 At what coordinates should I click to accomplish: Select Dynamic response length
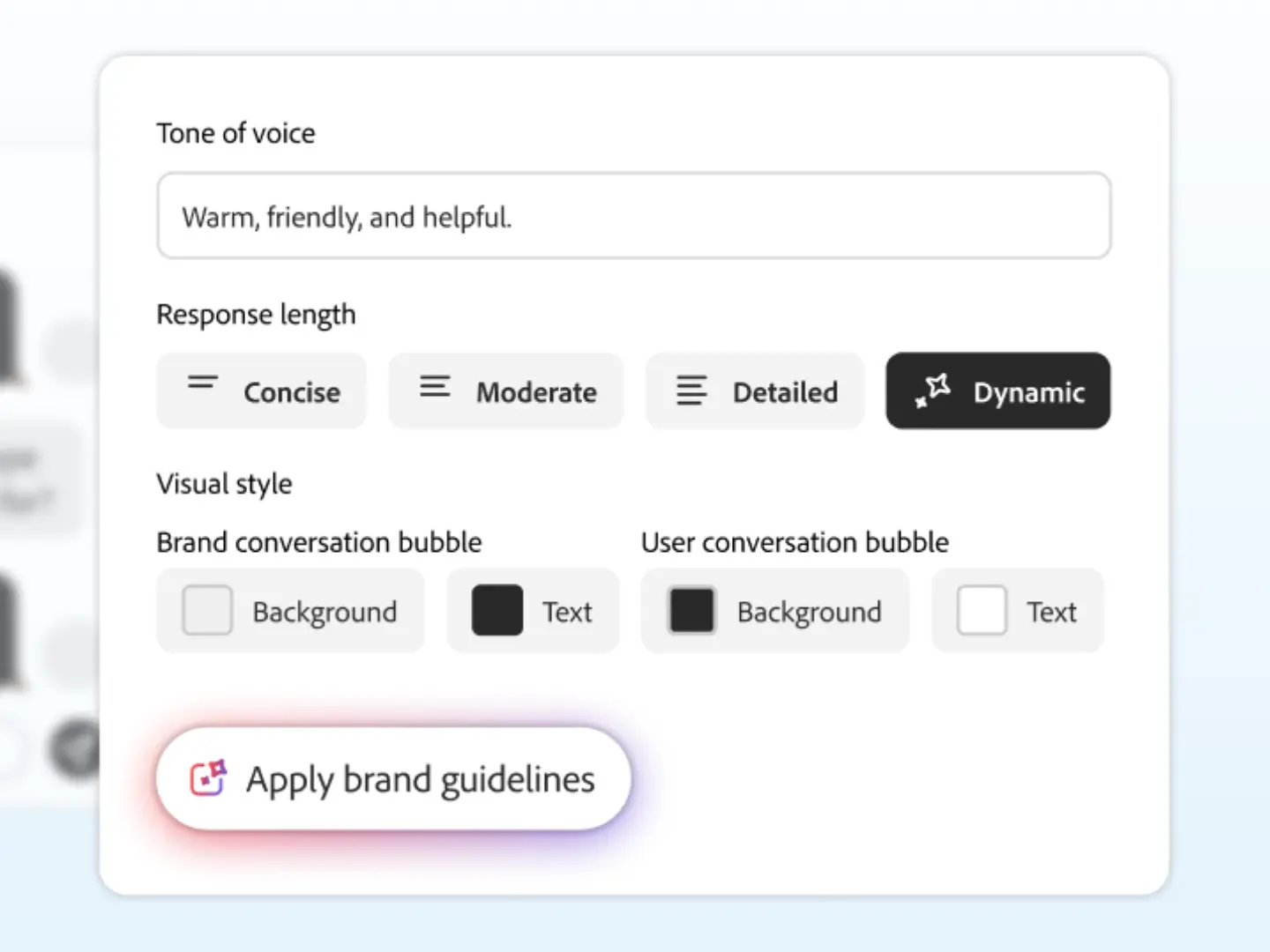click(998, 391)
